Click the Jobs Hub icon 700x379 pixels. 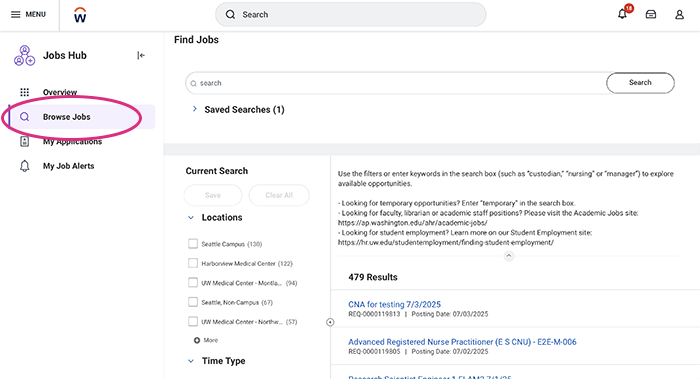pyautogui.click(x=24, y=56)
